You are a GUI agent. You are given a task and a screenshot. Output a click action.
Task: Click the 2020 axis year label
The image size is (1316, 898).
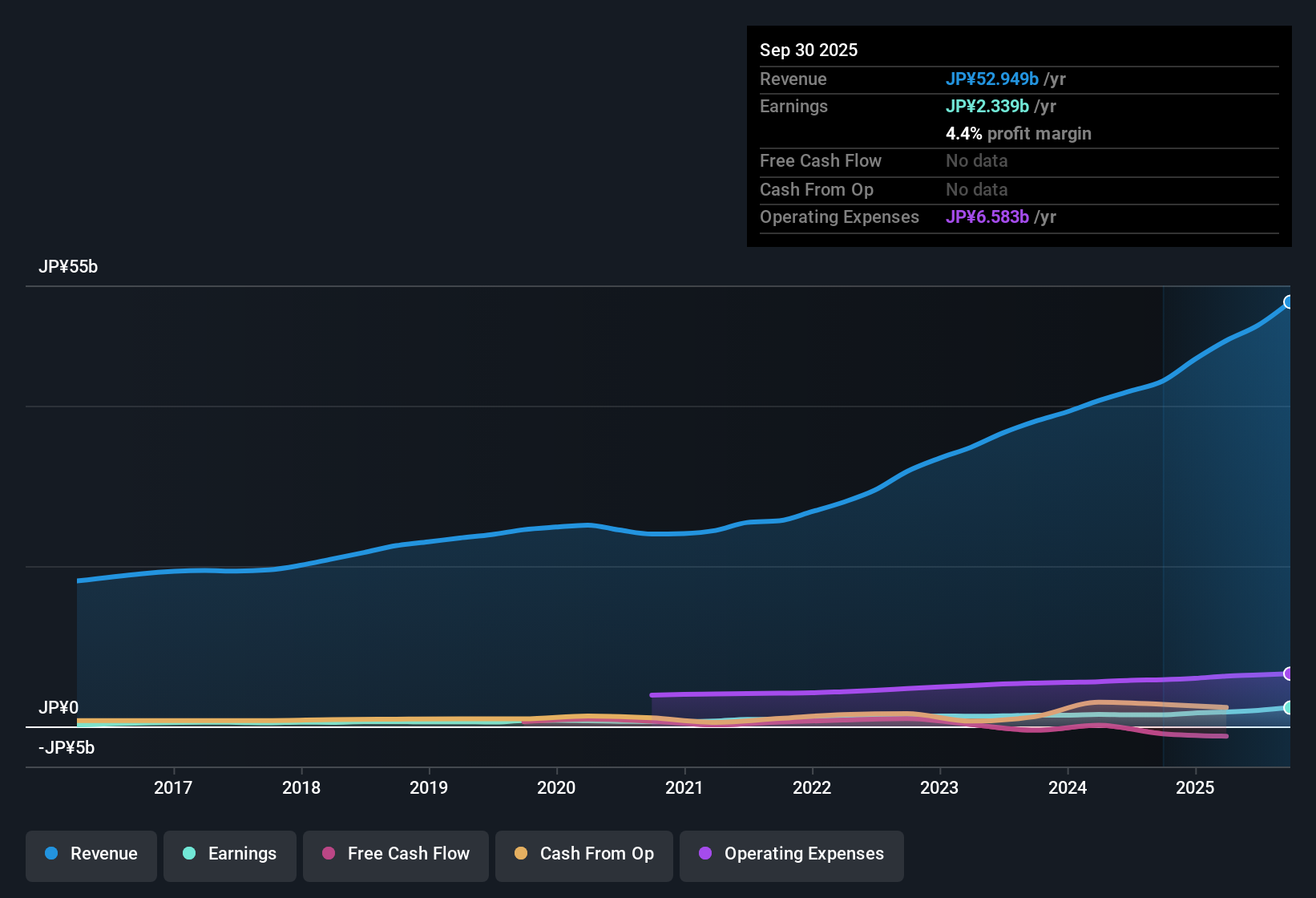[556, 787]
